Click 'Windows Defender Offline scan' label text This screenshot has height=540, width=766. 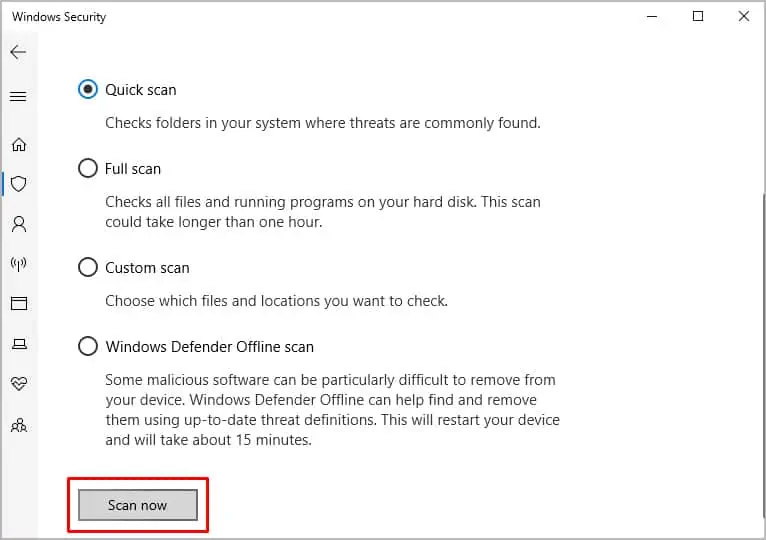pos(210,347)
